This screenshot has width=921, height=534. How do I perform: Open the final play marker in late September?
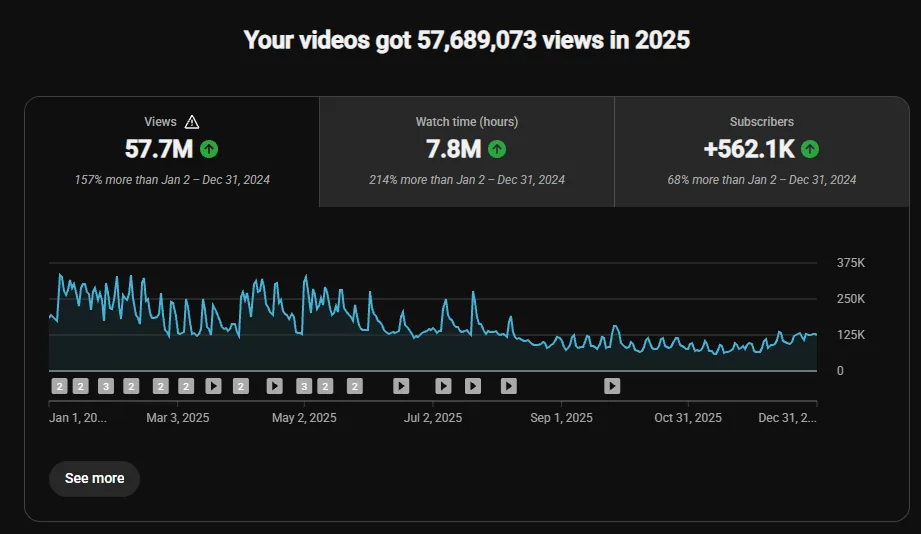click(612, 386)
